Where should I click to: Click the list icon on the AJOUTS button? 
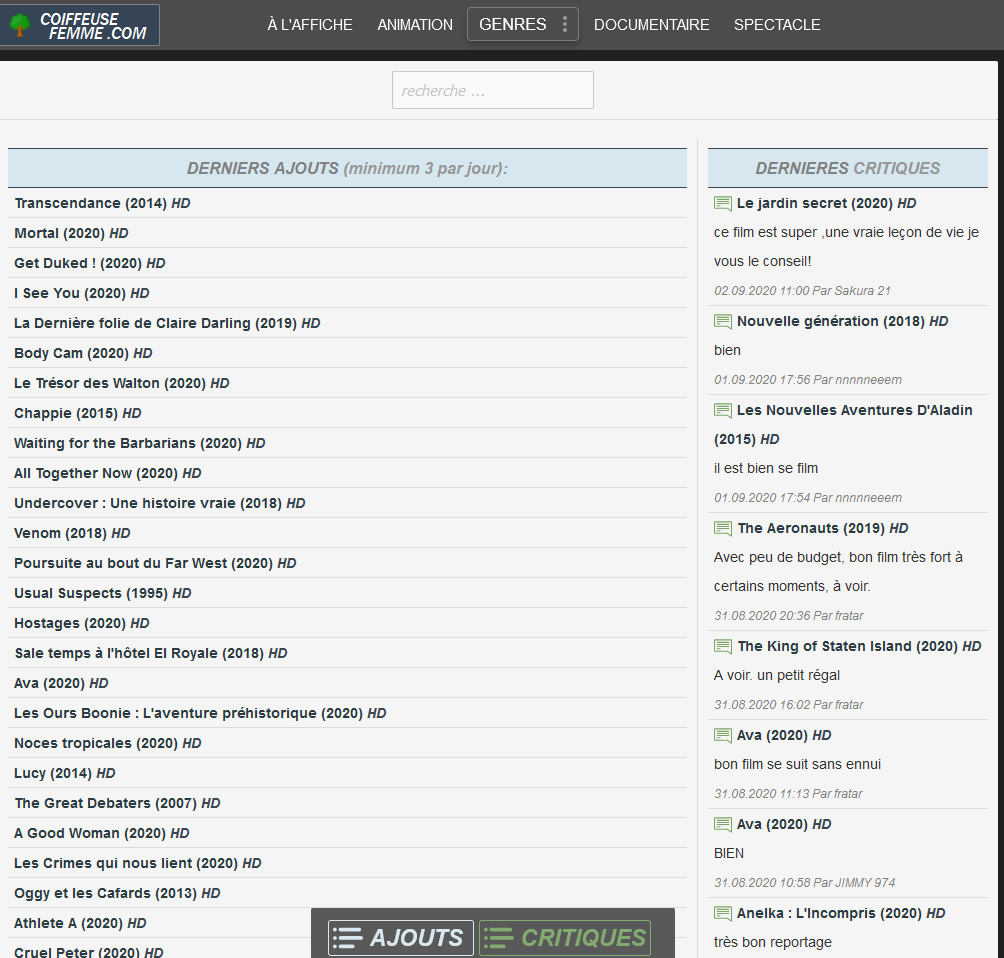348,938
